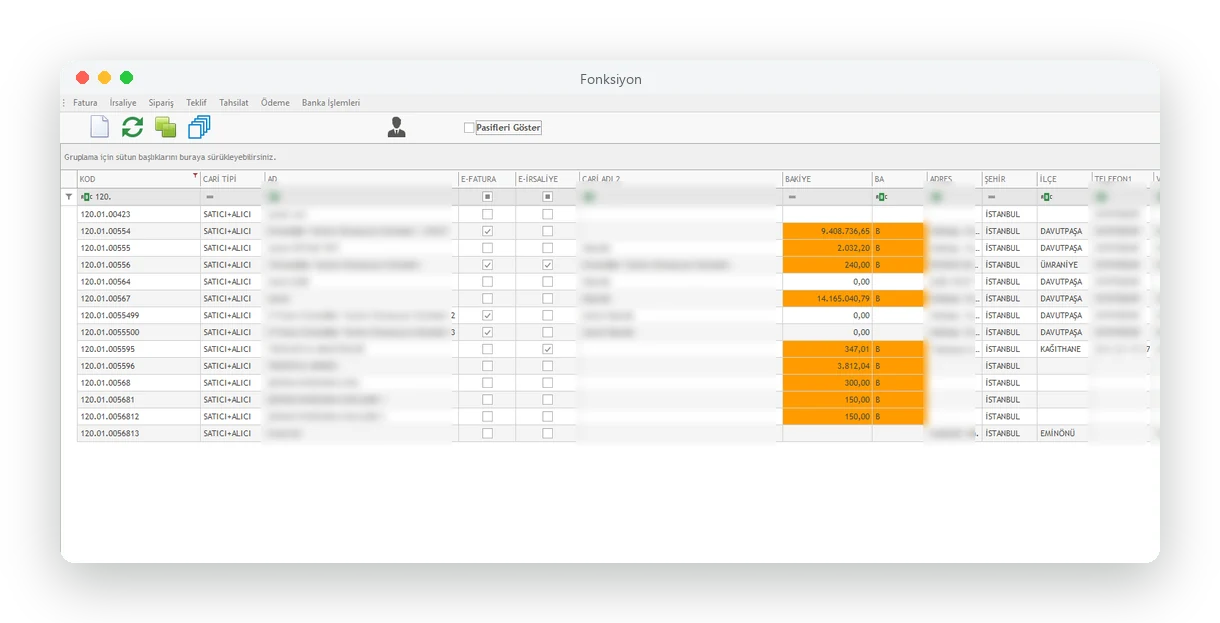Uncheck E-FATURA for row 120.01.00554

pyautogui.click(x=487, y=231)
